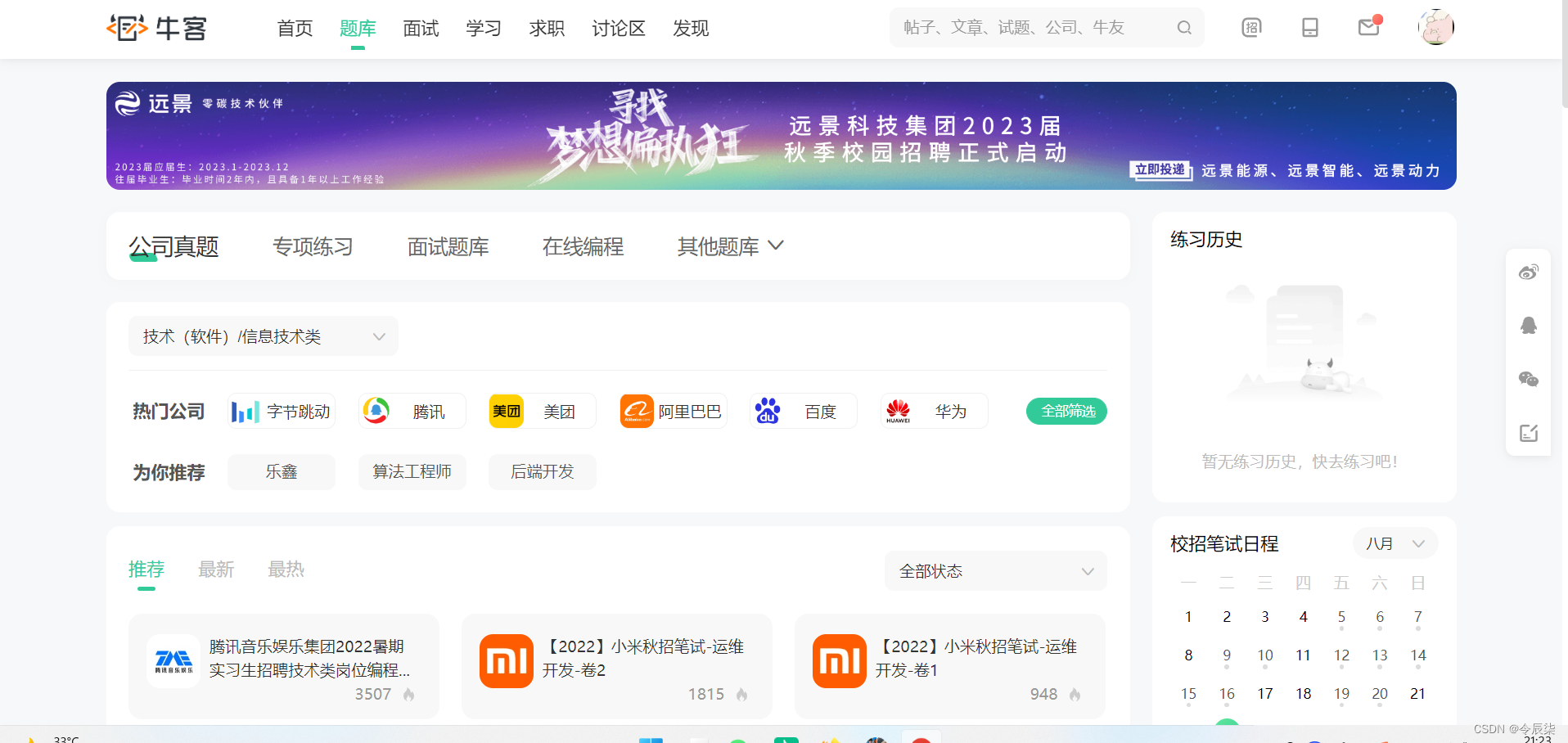Viewport: 1568px width, 743px height.
Task: Select the 推荐 sorting tab
Action: [146, 570]
